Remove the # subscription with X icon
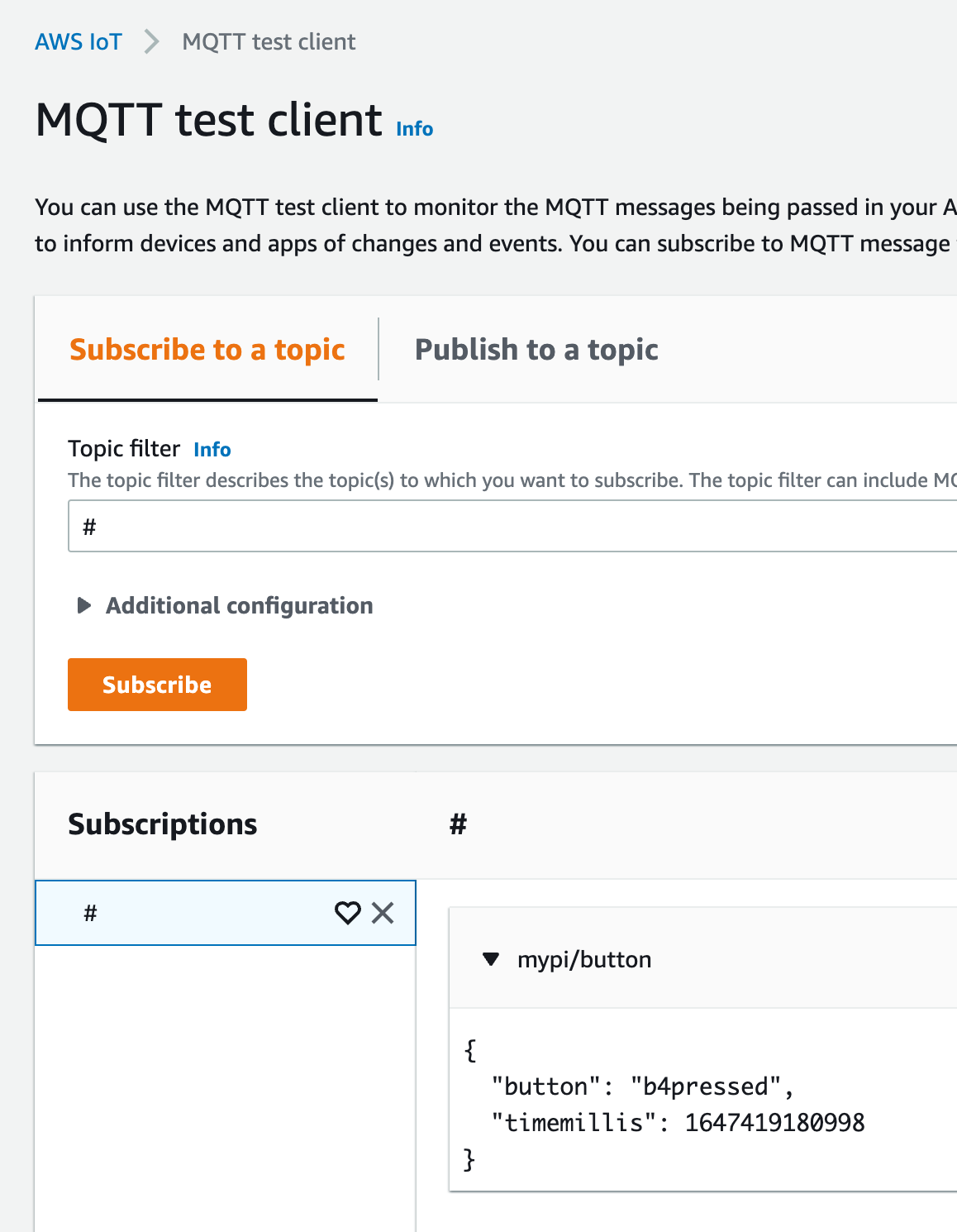Screen dimensions: 957x1232 click(383, 913)
